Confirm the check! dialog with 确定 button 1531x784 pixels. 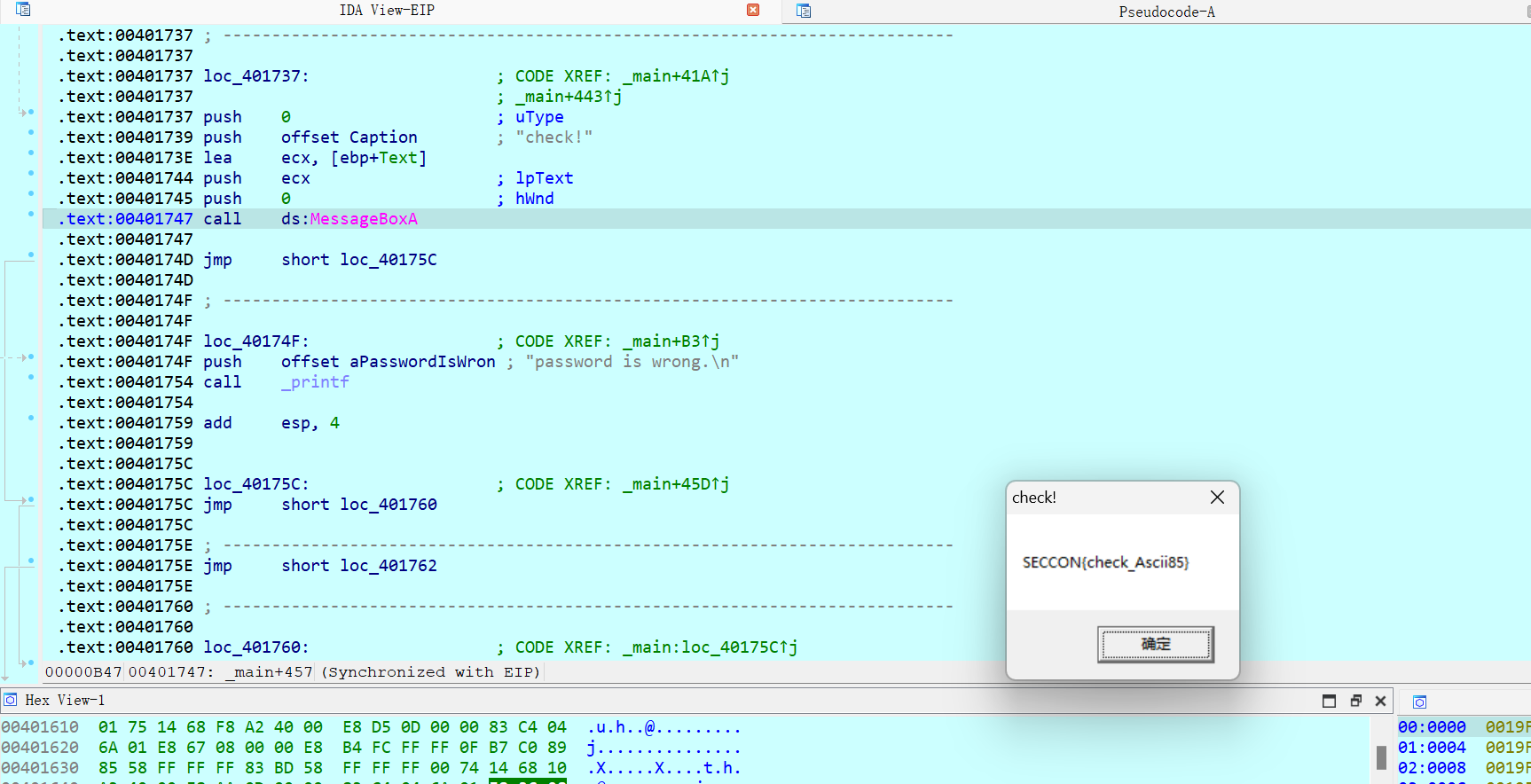pyautogui.click(x=1156, y=644)
